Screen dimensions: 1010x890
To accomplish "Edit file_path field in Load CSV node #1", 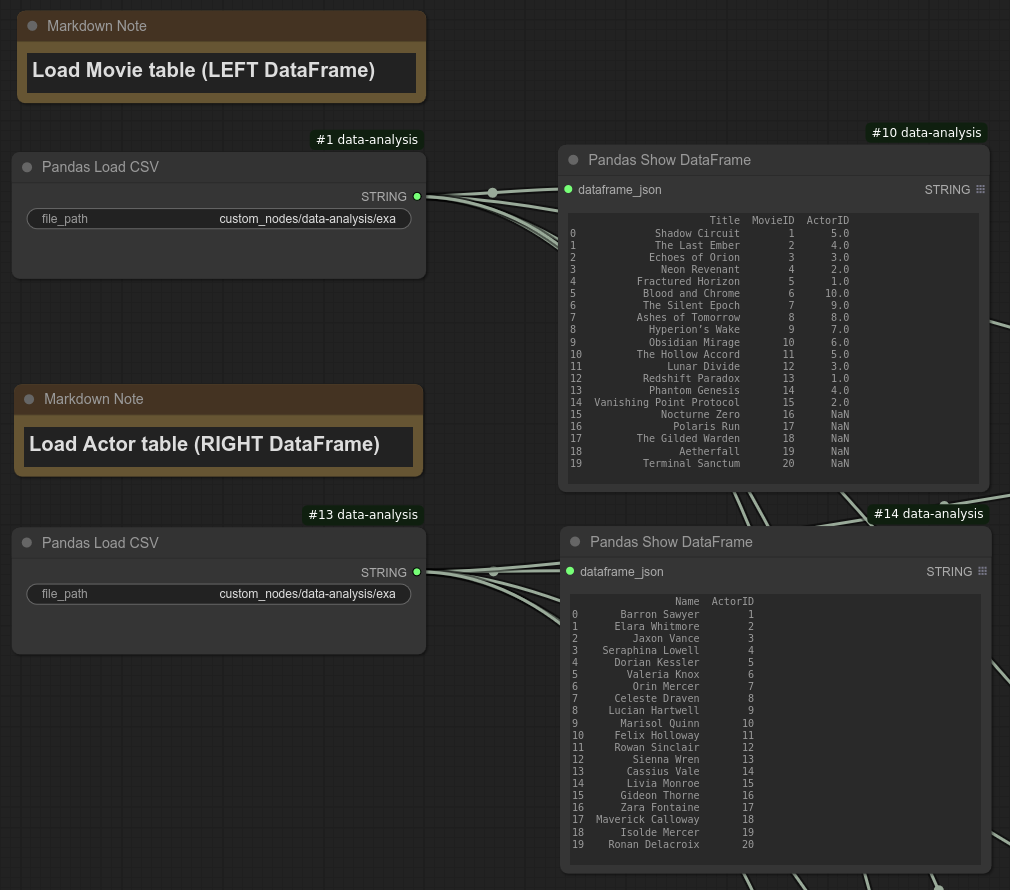I will [x=219, y=219].
